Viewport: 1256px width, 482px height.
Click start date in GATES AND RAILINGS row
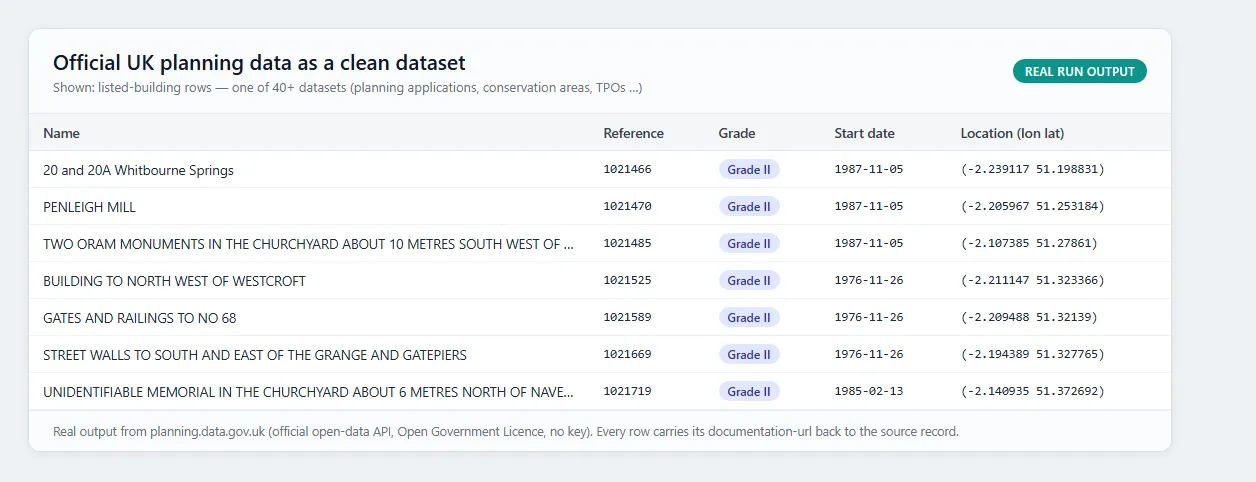(x=869, y=318)
